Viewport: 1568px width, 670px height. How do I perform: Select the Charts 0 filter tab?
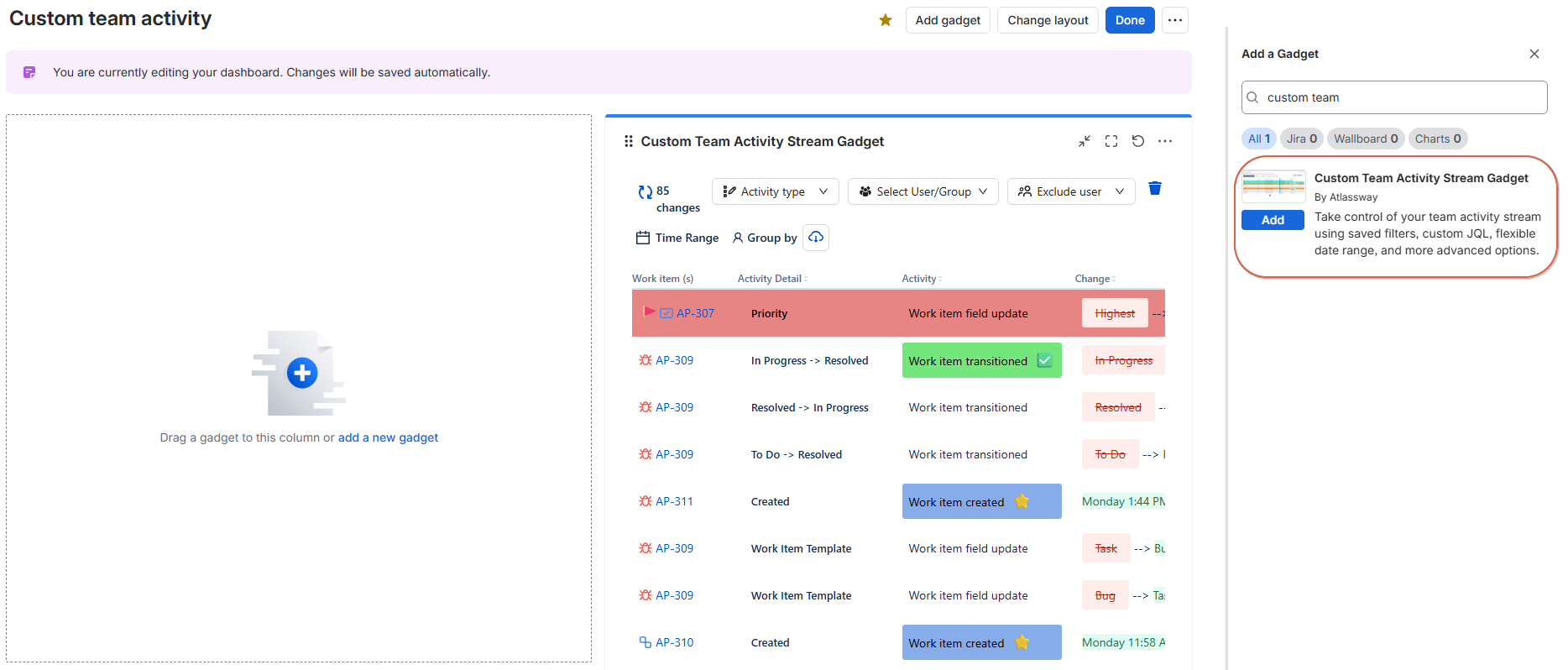point(1438,139)
